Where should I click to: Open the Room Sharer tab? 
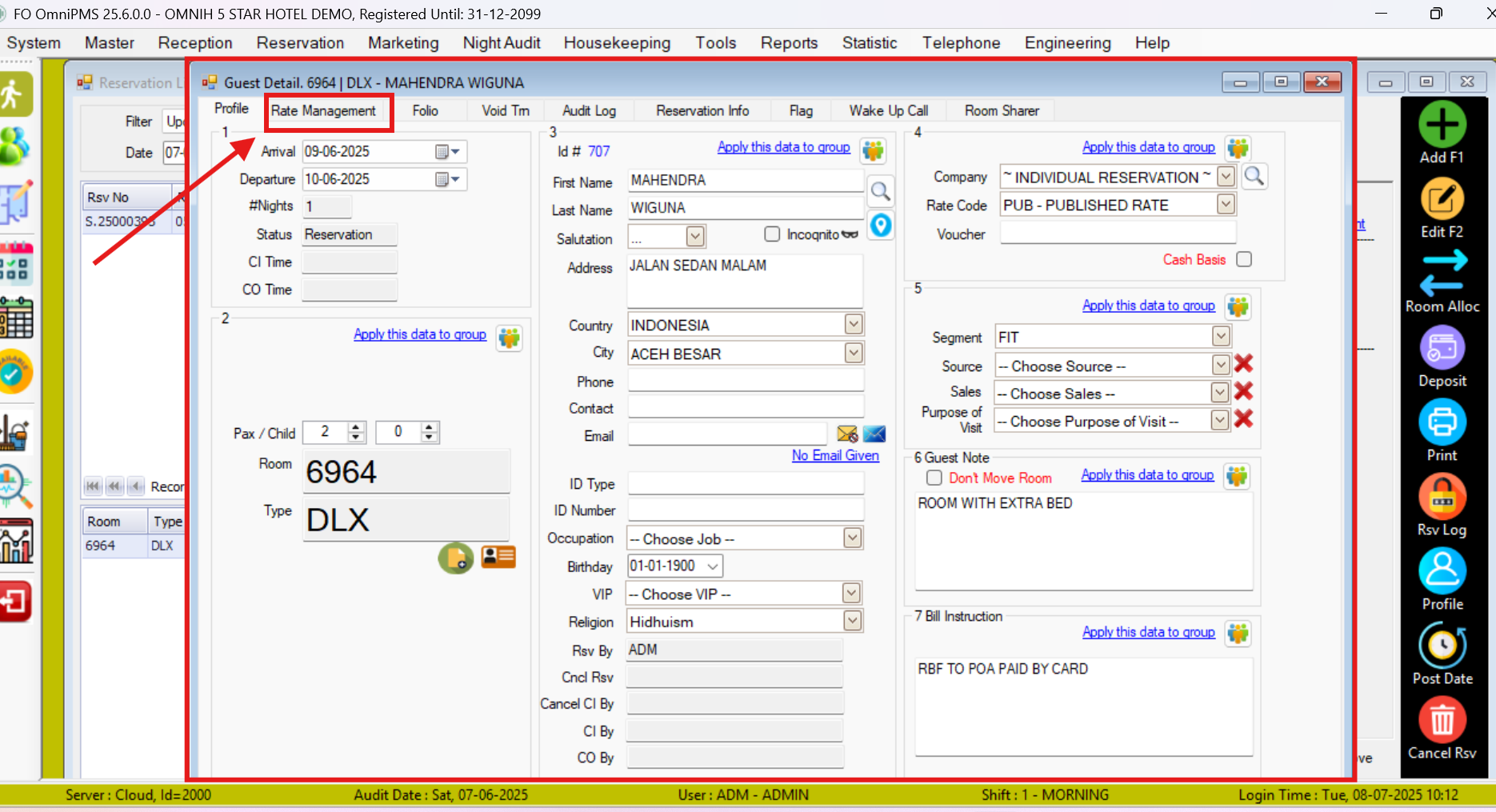(x=1002, y=110)
